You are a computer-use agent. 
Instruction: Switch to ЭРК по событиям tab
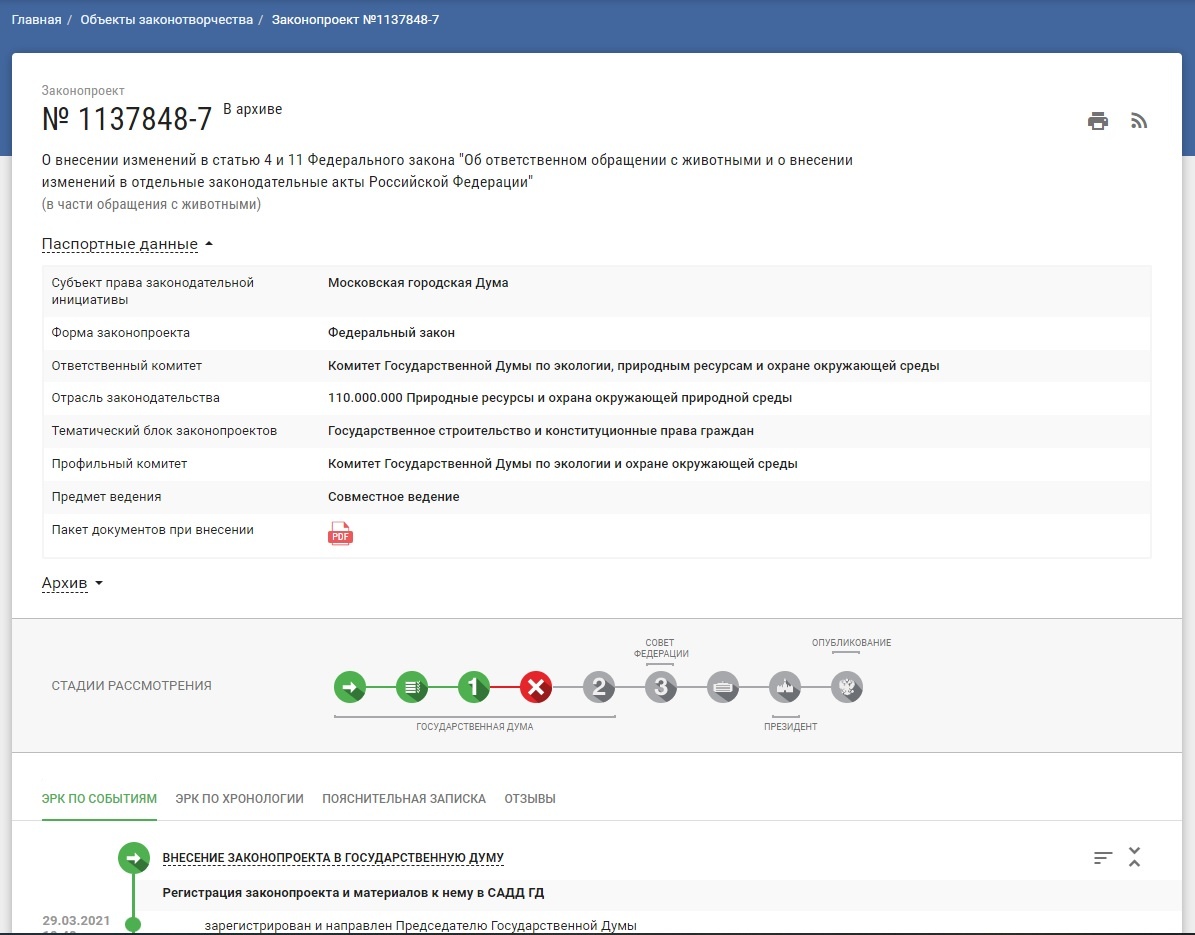[x=99, y=799]
